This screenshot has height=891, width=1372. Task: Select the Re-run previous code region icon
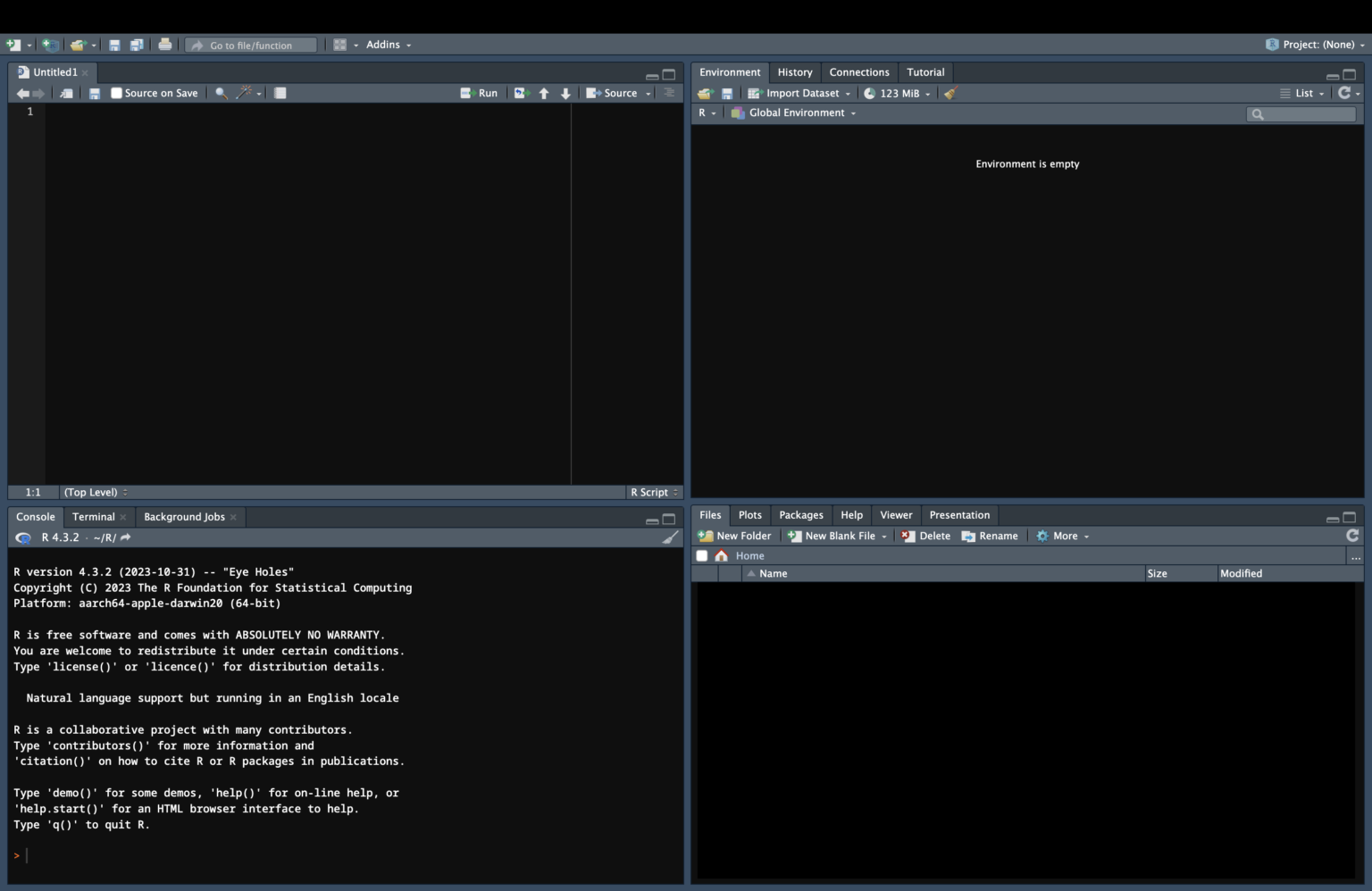tap(521, 92)
